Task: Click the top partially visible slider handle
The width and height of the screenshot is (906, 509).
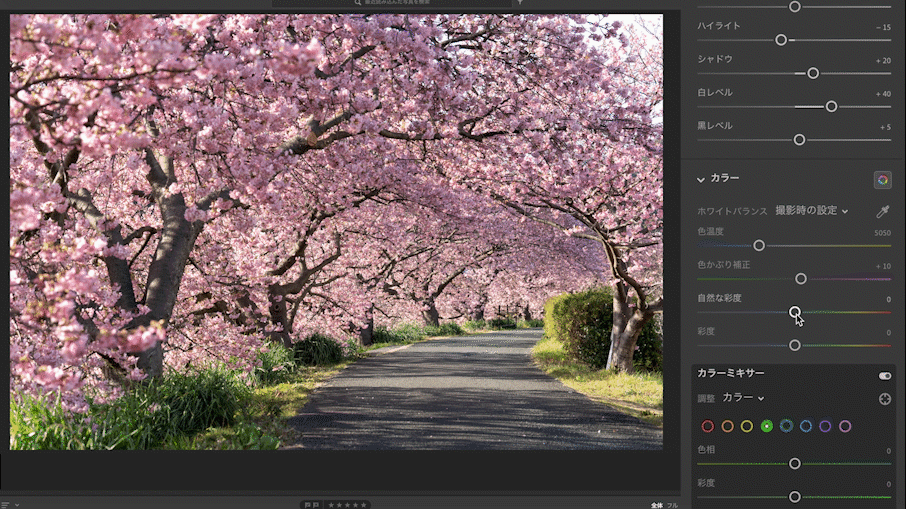Action: (795, 6)
